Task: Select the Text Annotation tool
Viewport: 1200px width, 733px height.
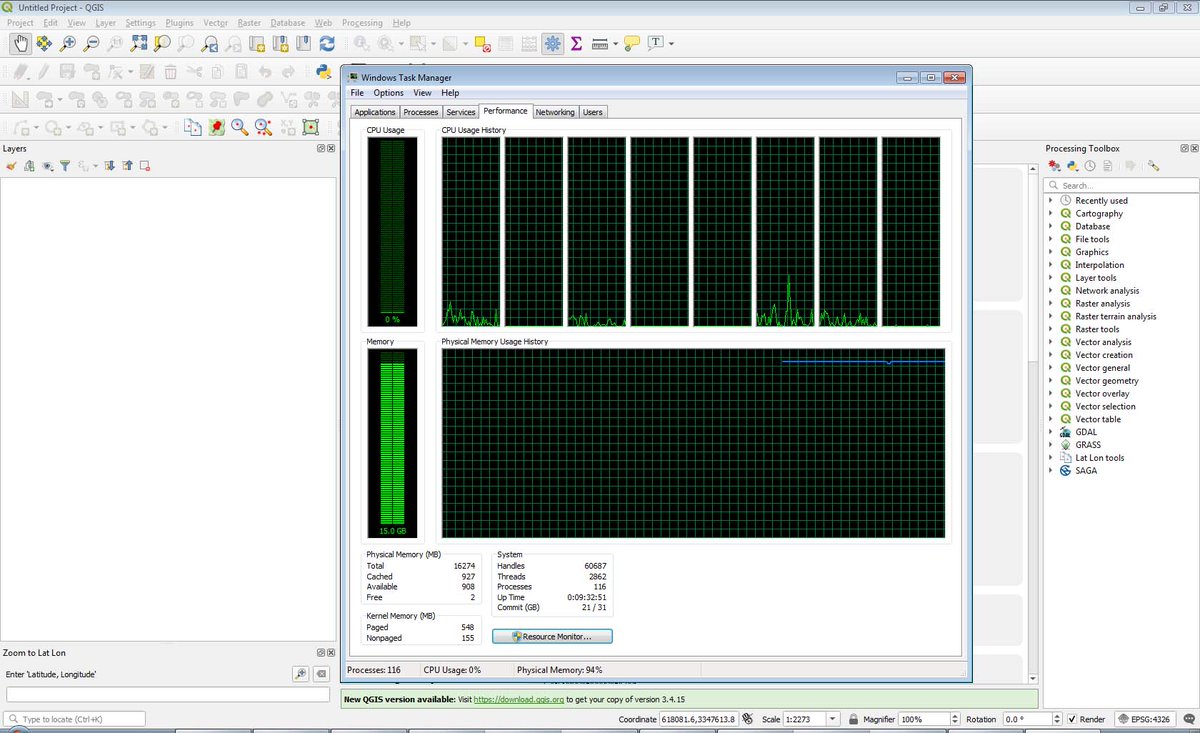Action: click(657, 43)
